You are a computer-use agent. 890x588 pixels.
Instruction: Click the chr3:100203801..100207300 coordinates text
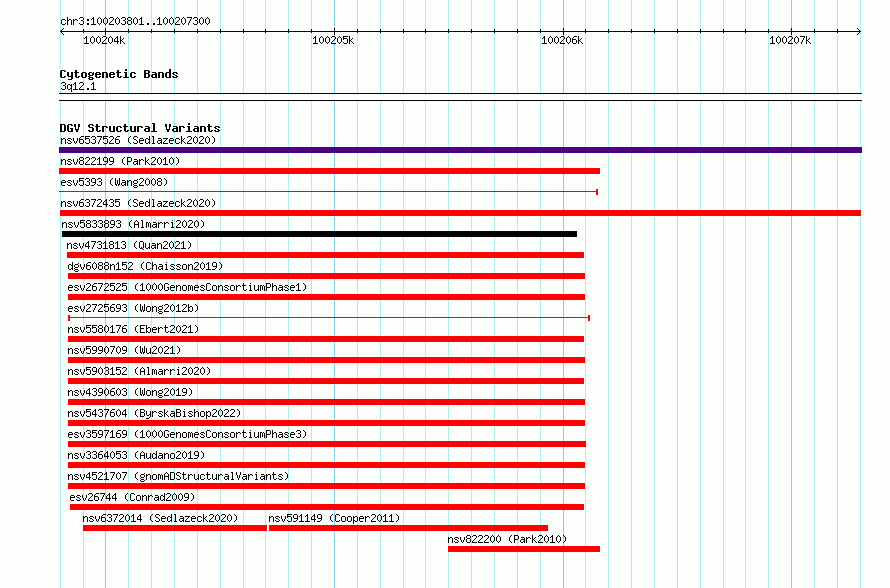pos(135,22)
